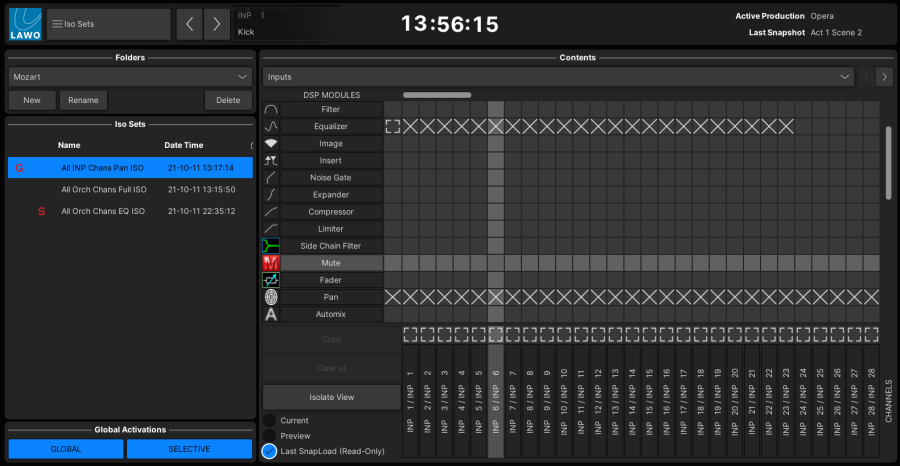This screenshot has width=900, height=466.
Task: Open the Iso Sets page menu
Action: (x=109, y=24)
